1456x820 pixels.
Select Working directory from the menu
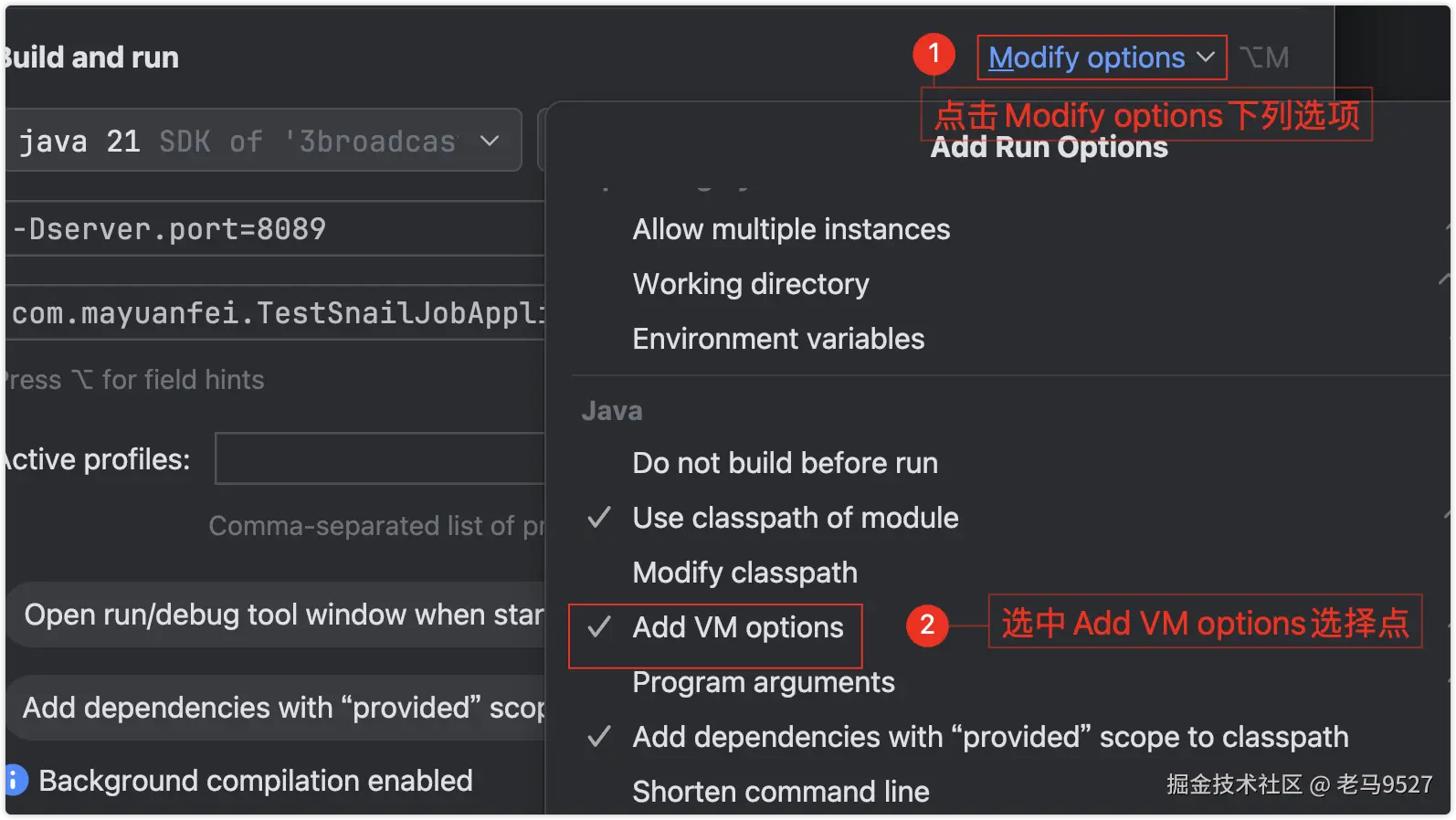[751, 284]
